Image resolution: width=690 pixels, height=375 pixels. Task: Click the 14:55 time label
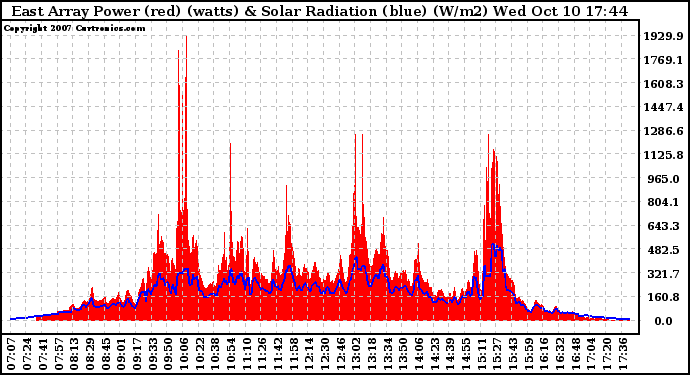(x=466, y=354)
